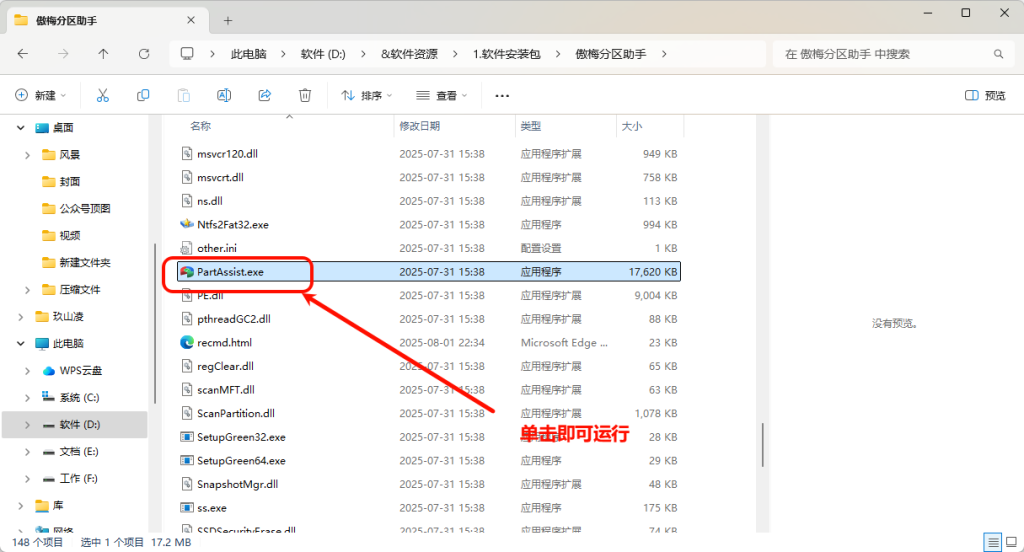The width and height of the screenshot is (1024, 552).
Task: Open the 公众号顶图 folder in sidebar
Action: [x=74, y=208]
